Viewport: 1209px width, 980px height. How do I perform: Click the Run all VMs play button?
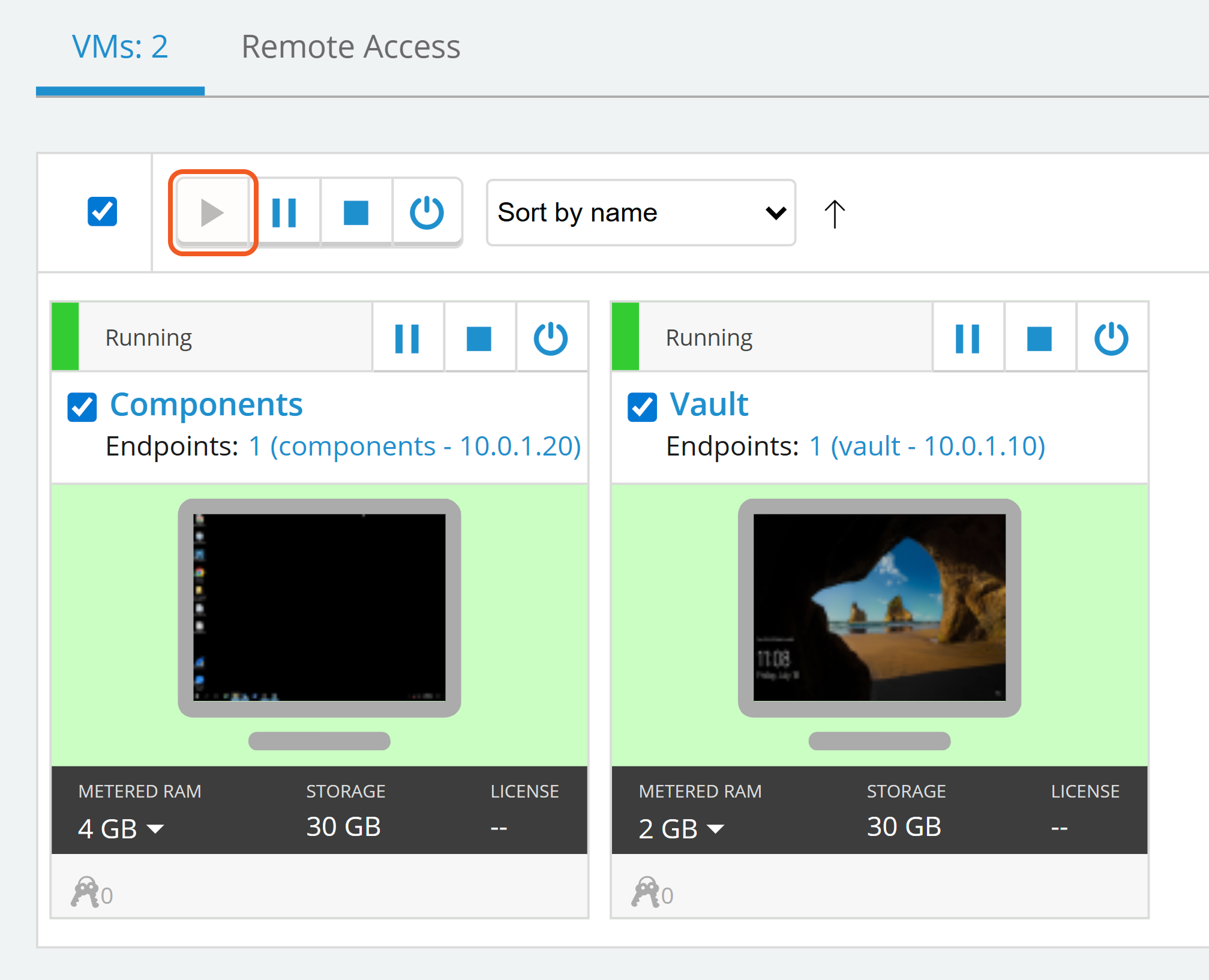click(212, 212)
